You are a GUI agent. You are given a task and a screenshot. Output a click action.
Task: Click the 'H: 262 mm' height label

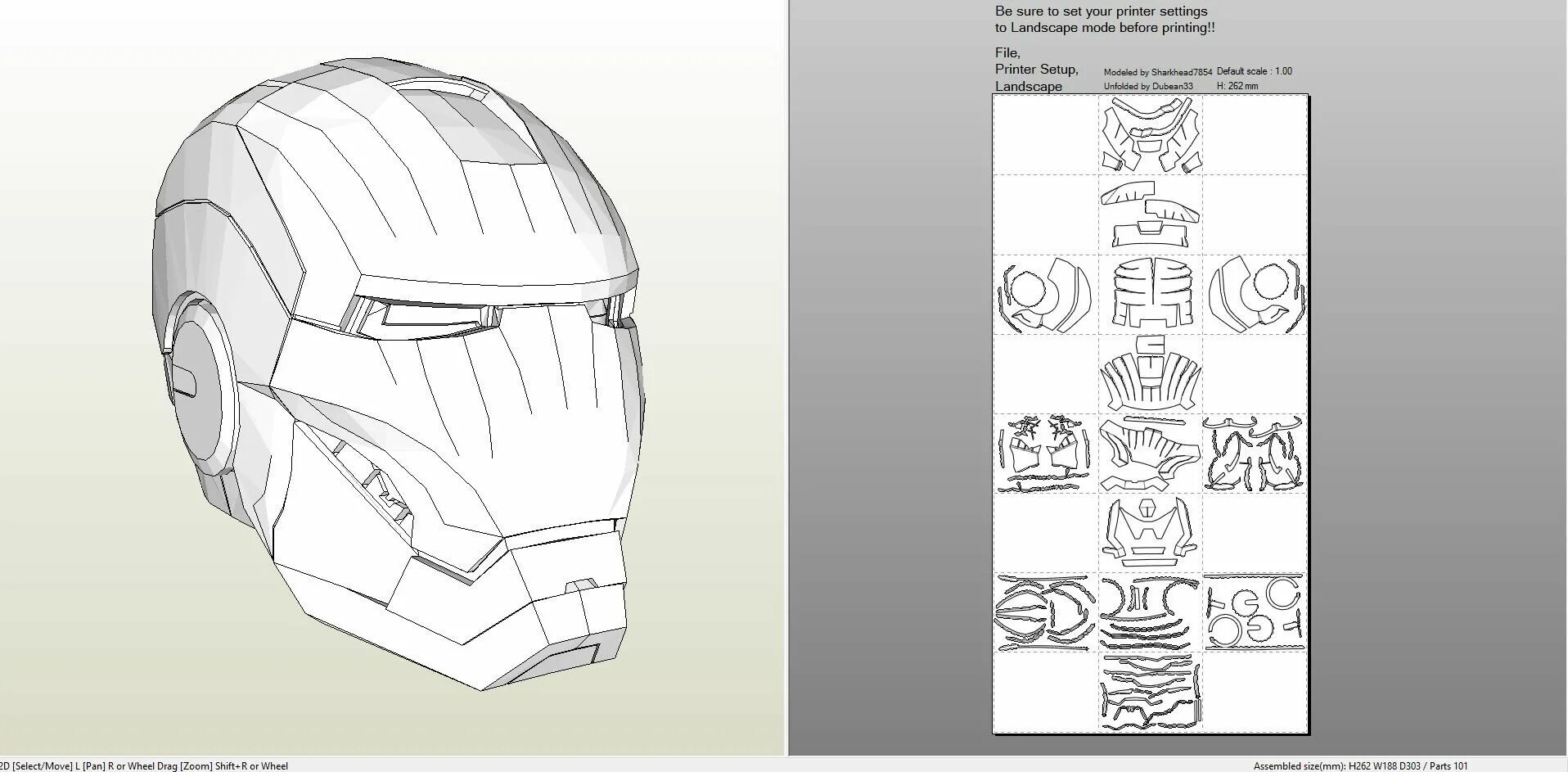[x=1237, y=86]
